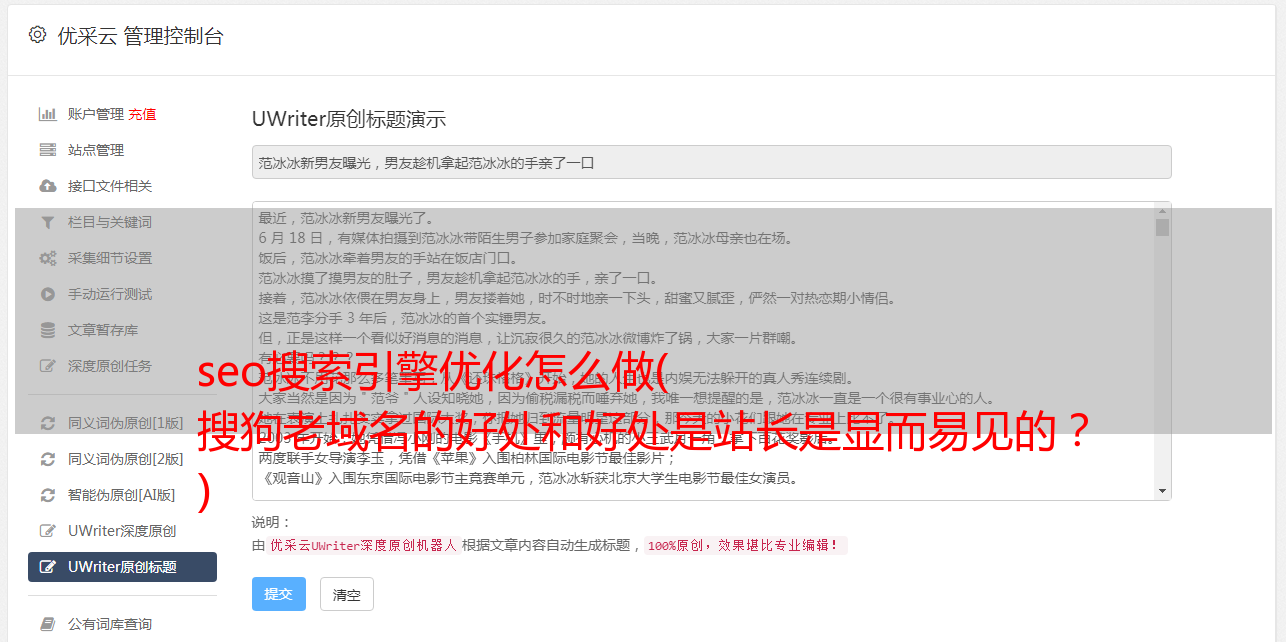Click the generated title input field
Screen dimensions: 1286x642
(x=711, y=162)
